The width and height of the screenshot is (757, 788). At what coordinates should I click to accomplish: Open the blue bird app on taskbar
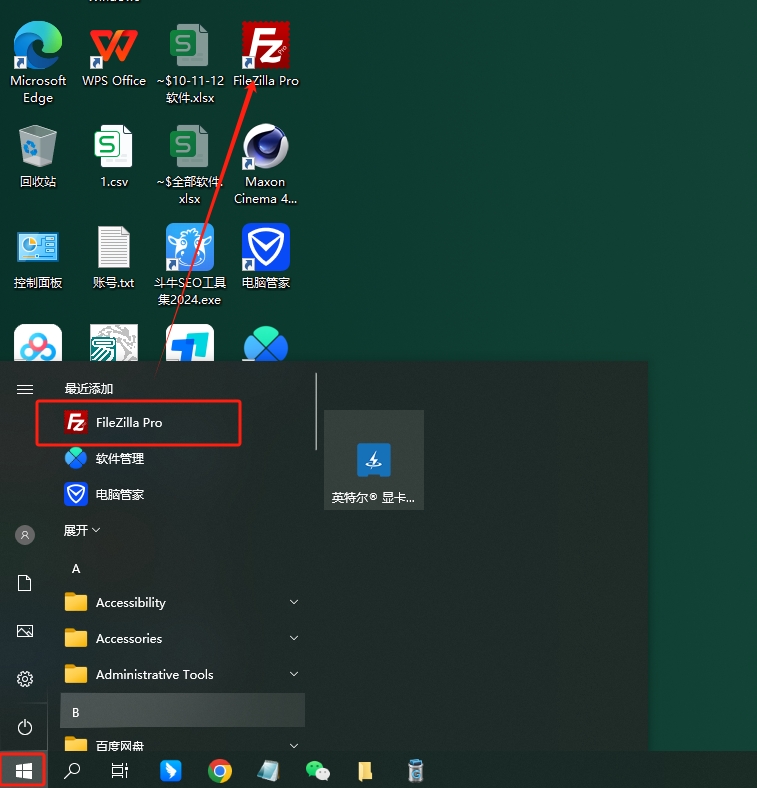pos(171,770)
